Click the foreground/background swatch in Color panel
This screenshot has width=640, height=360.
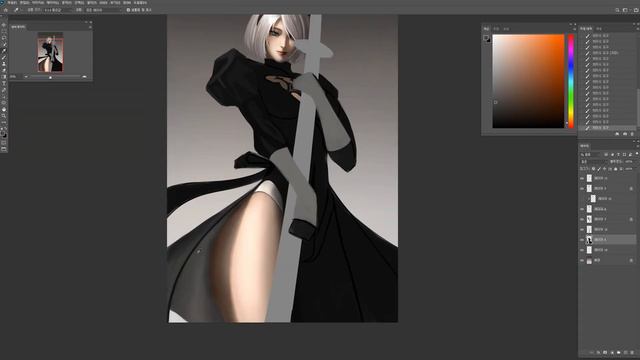point(487,38)
